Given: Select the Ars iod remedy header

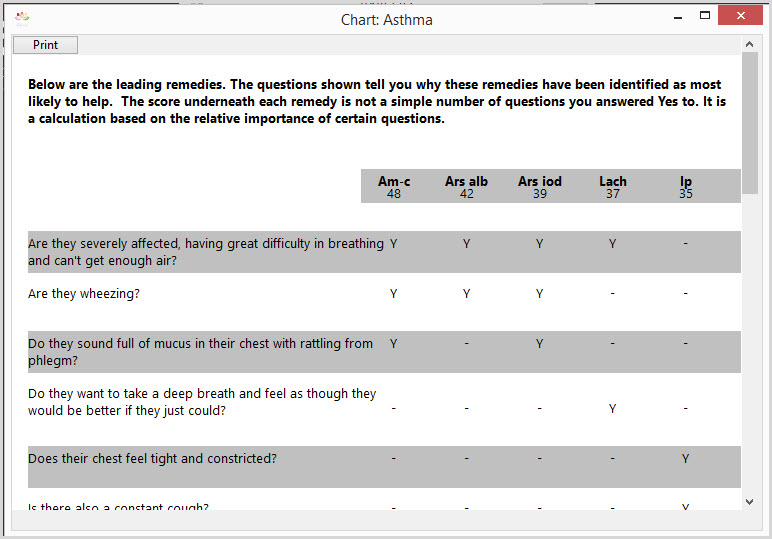Looking at the screenshot, I should point(540,187).
